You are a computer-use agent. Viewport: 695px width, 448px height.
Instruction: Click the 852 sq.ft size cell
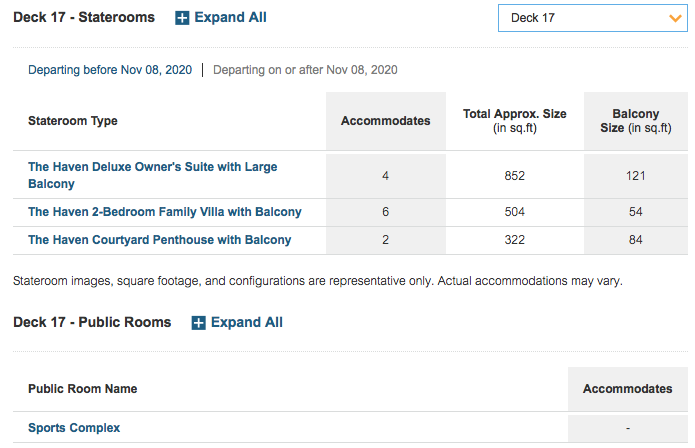(515, 176)
